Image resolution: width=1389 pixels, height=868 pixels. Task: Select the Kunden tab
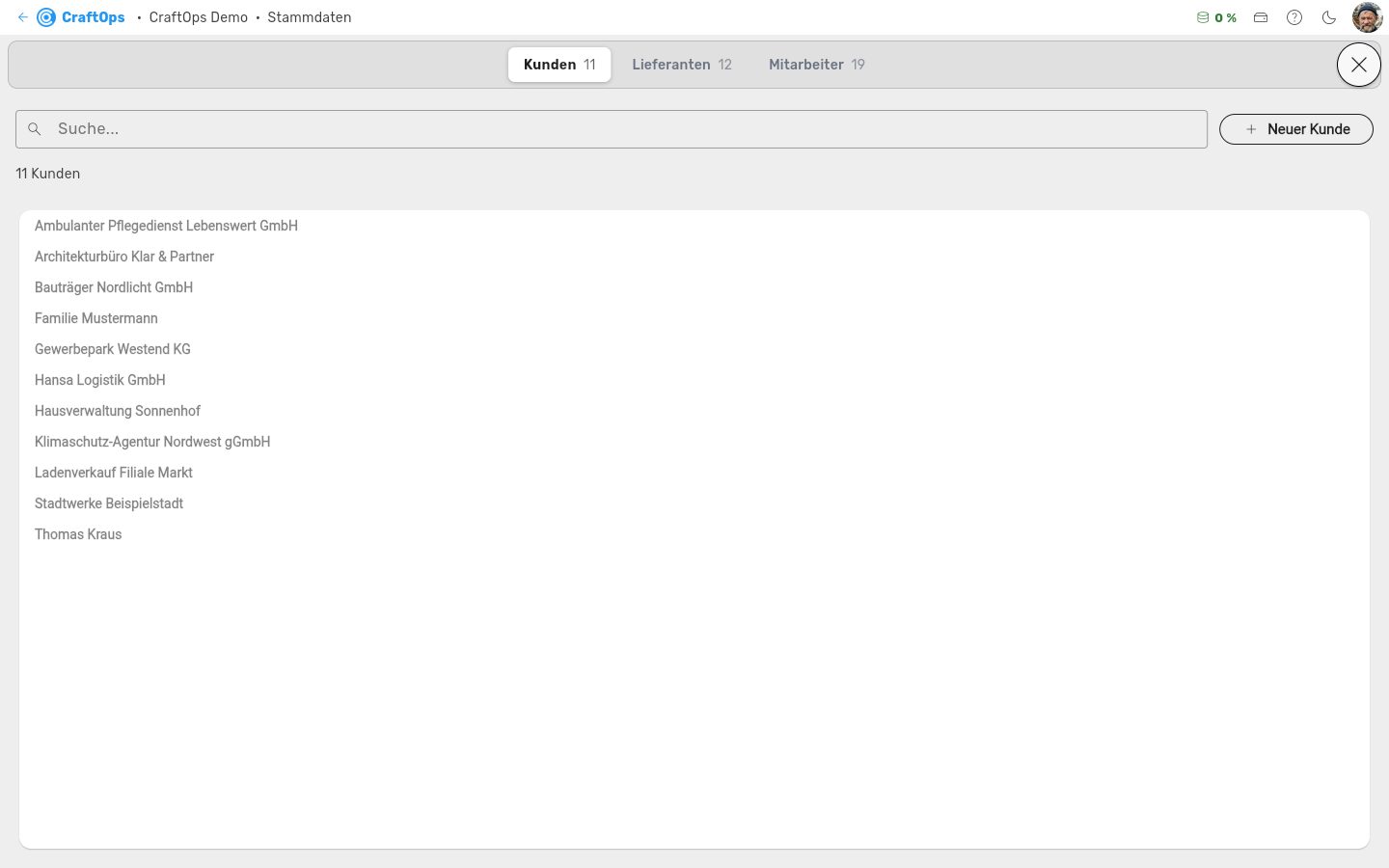click(559, 65)
